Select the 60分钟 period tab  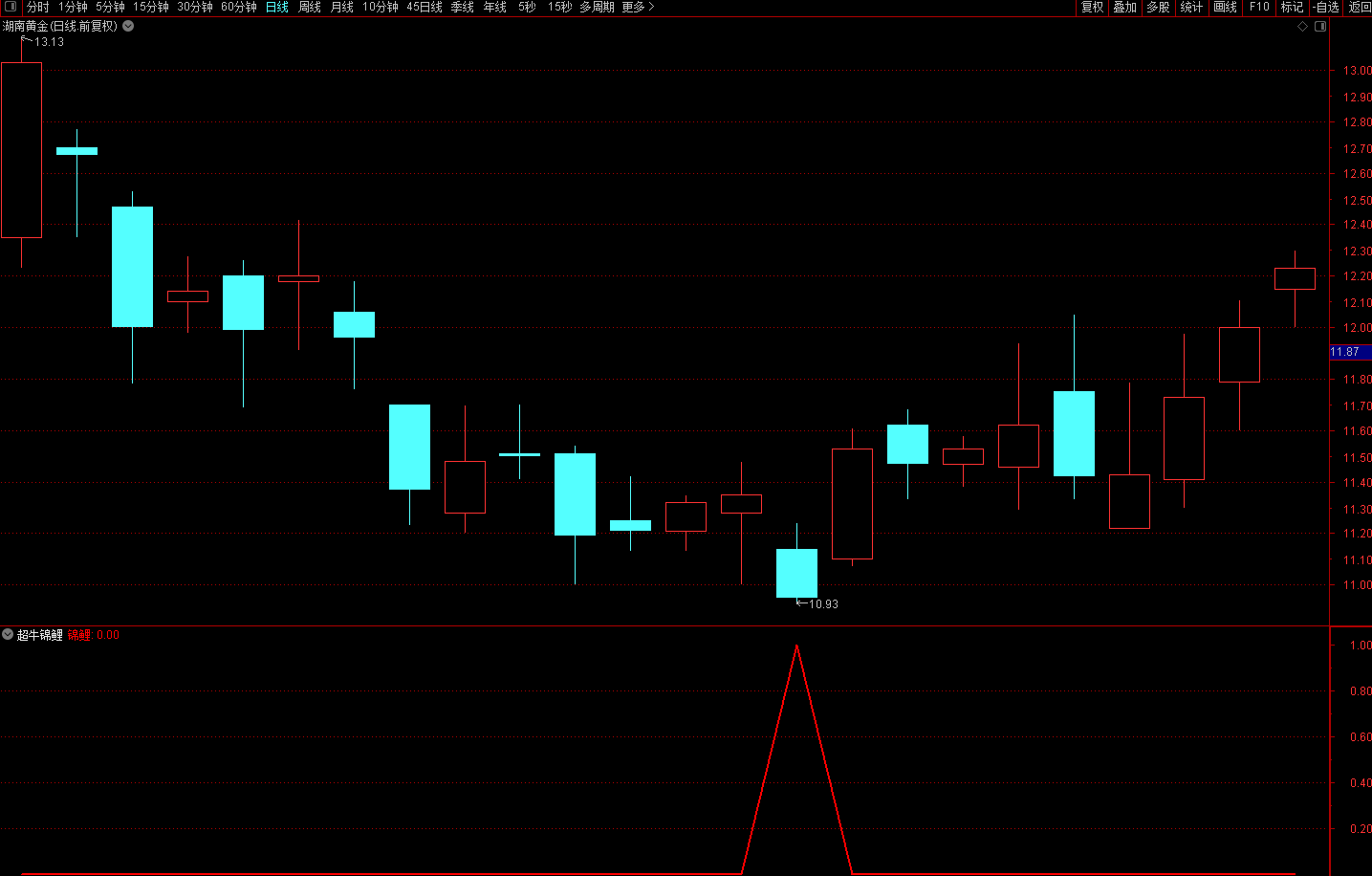[x=239, y=7]
